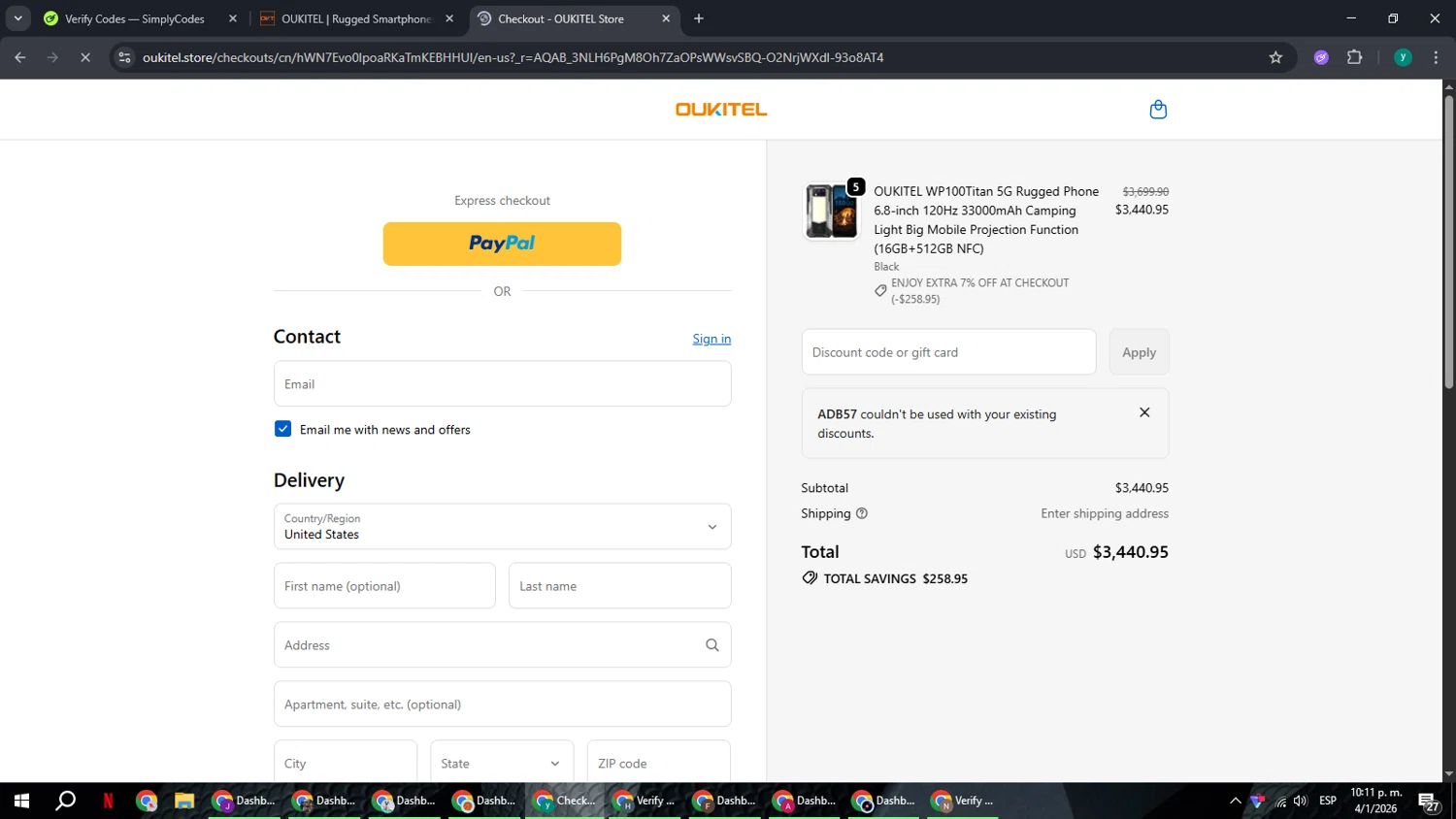This screenshot has height=819, width=1456.
Task: Focus the Last name field
Action: pos(619,586)
